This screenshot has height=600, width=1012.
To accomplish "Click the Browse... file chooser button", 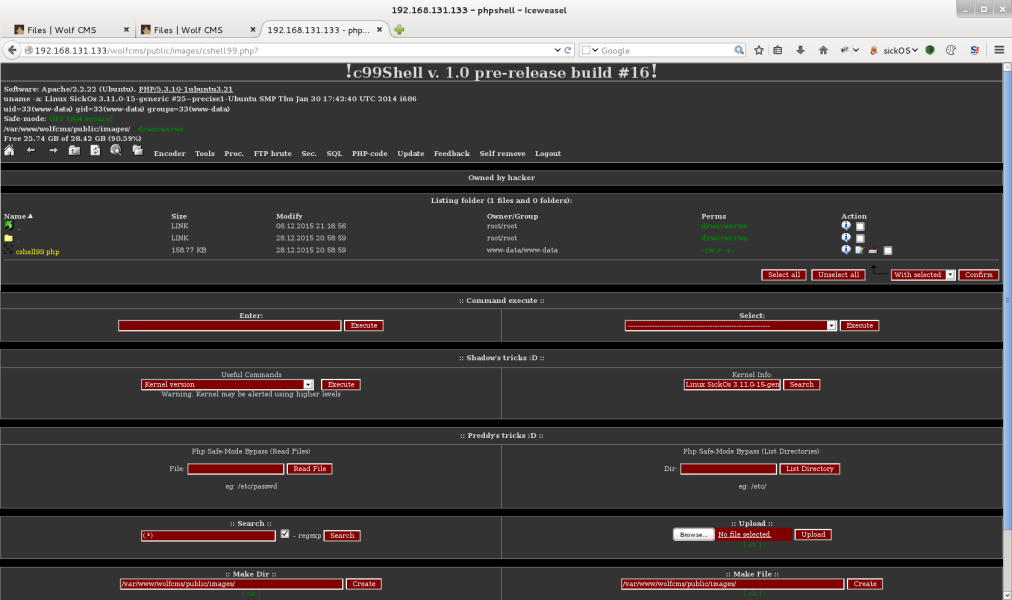I will point(694,535).
